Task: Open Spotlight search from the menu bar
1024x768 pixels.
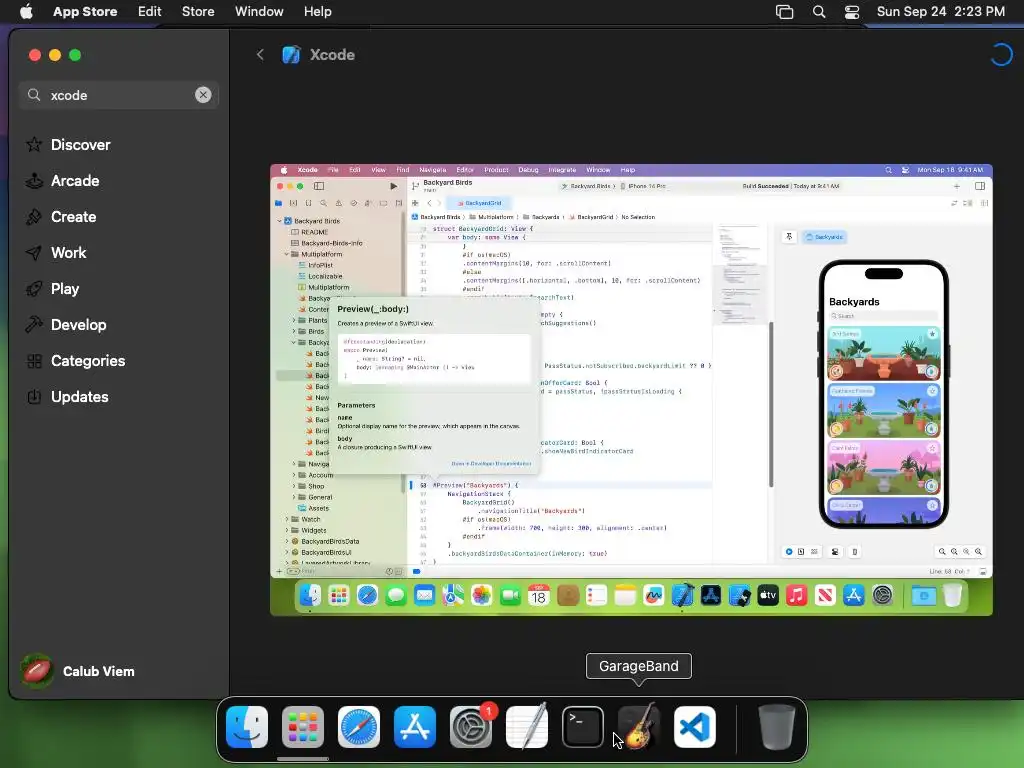Action: pos(819,12)
